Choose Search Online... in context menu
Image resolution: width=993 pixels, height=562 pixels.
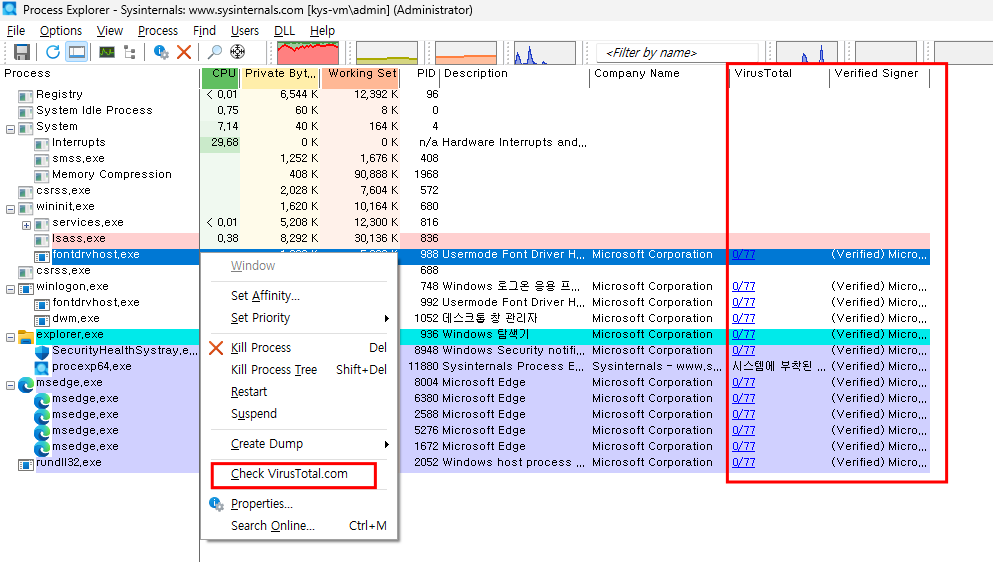tap(299, 526)
